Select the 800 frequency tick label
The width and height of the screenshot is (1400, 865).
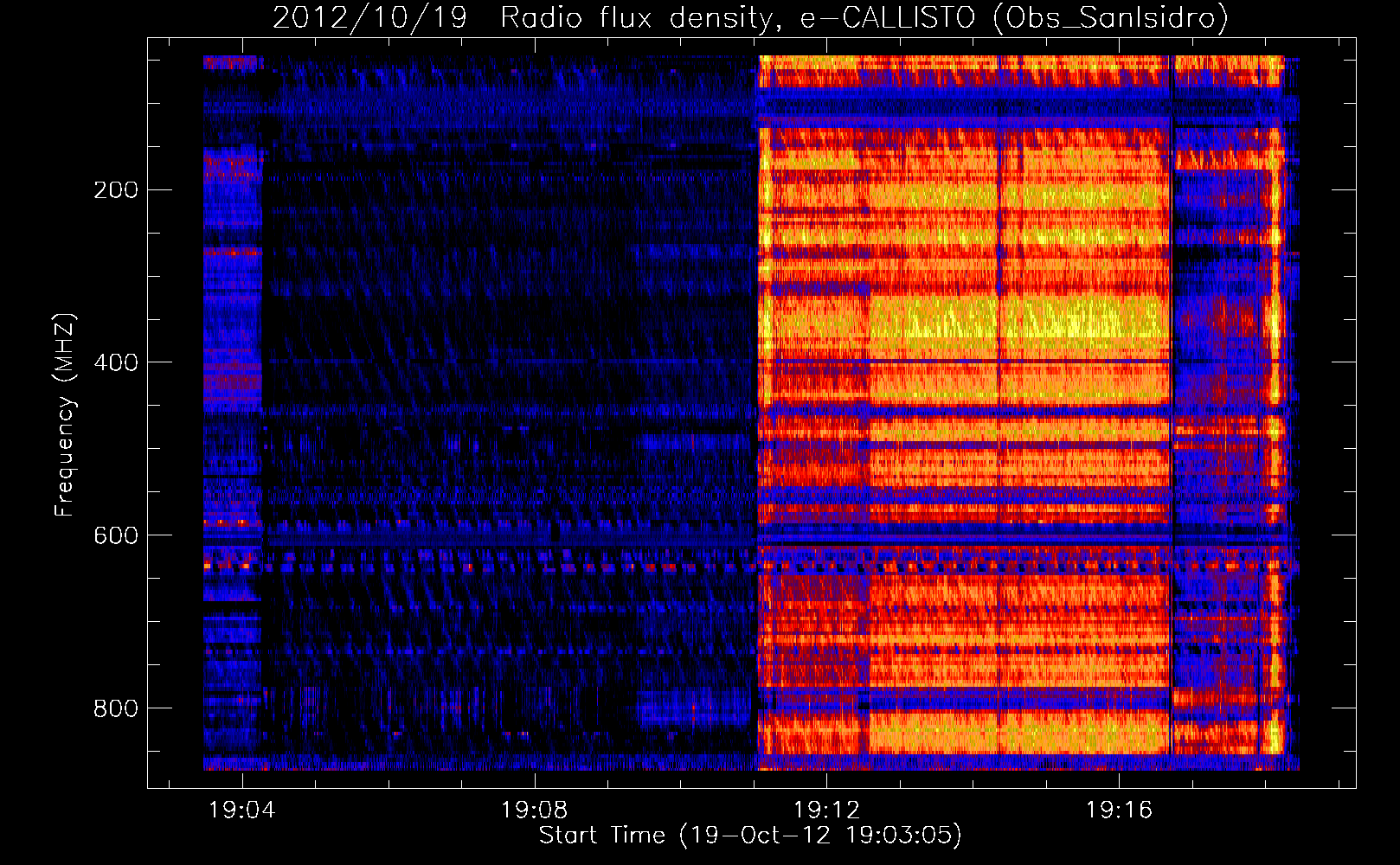[x=116, y=708]
